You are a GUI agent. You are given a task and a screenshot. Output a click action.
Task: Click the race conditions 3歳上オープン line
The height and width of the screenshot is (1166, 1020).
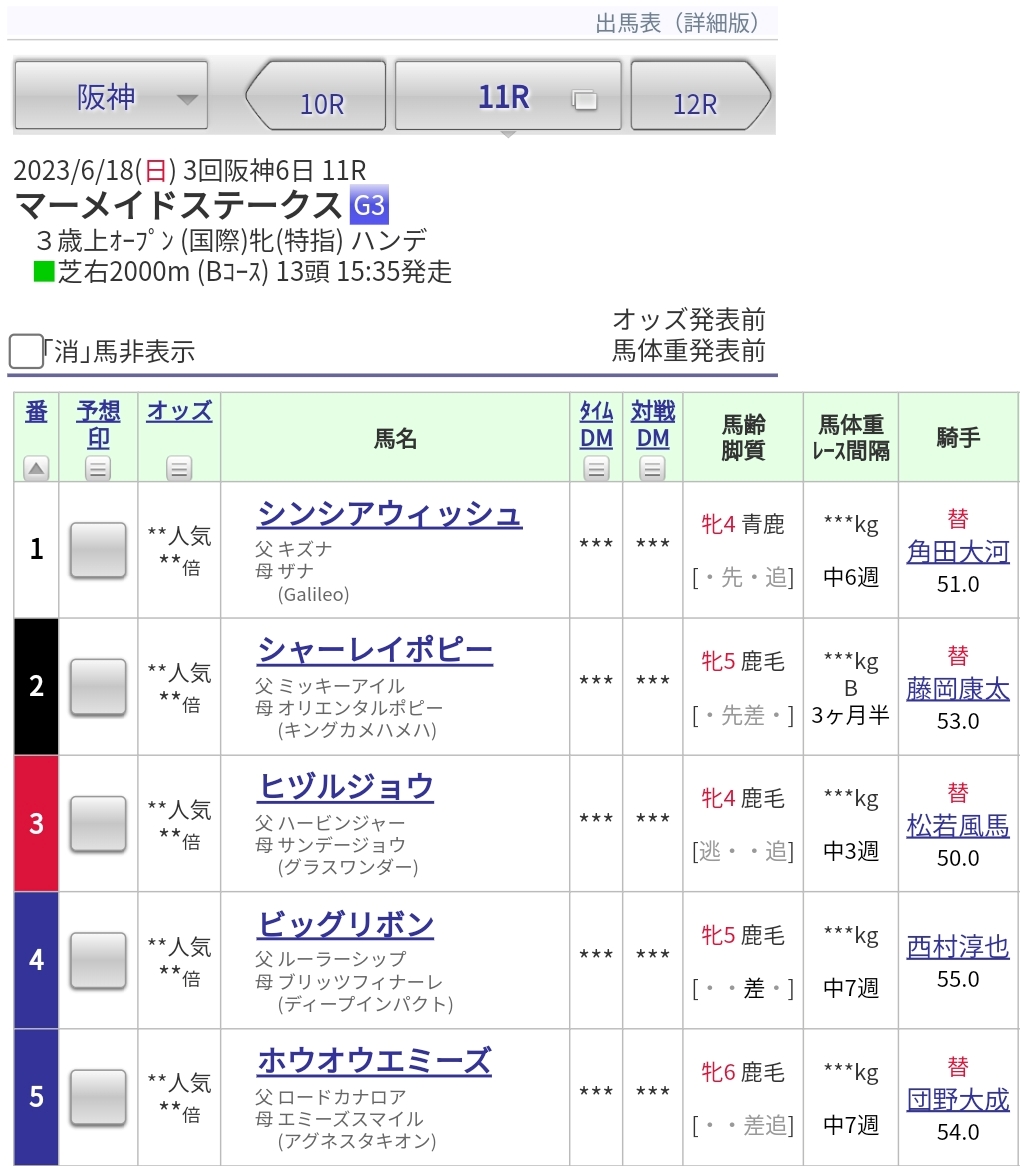tap(232, 240)
